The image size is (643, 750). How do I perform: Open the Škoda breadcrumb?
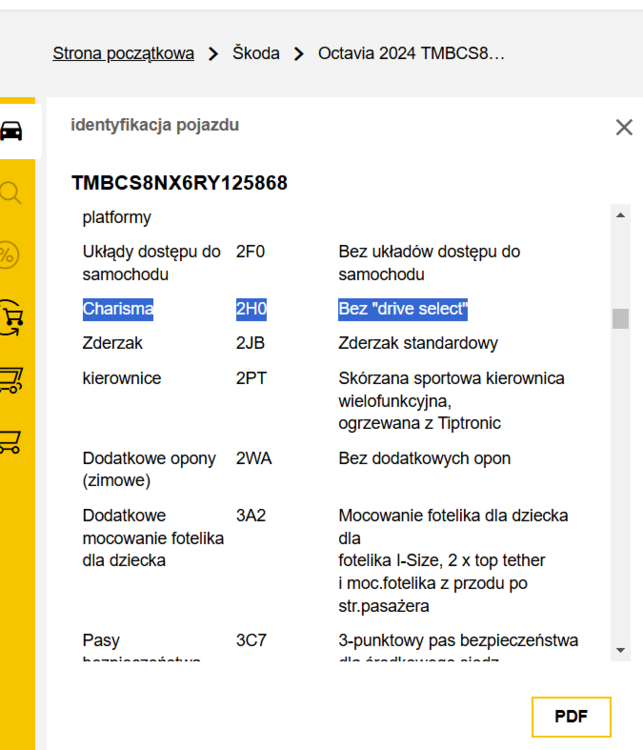coord(256,53)
